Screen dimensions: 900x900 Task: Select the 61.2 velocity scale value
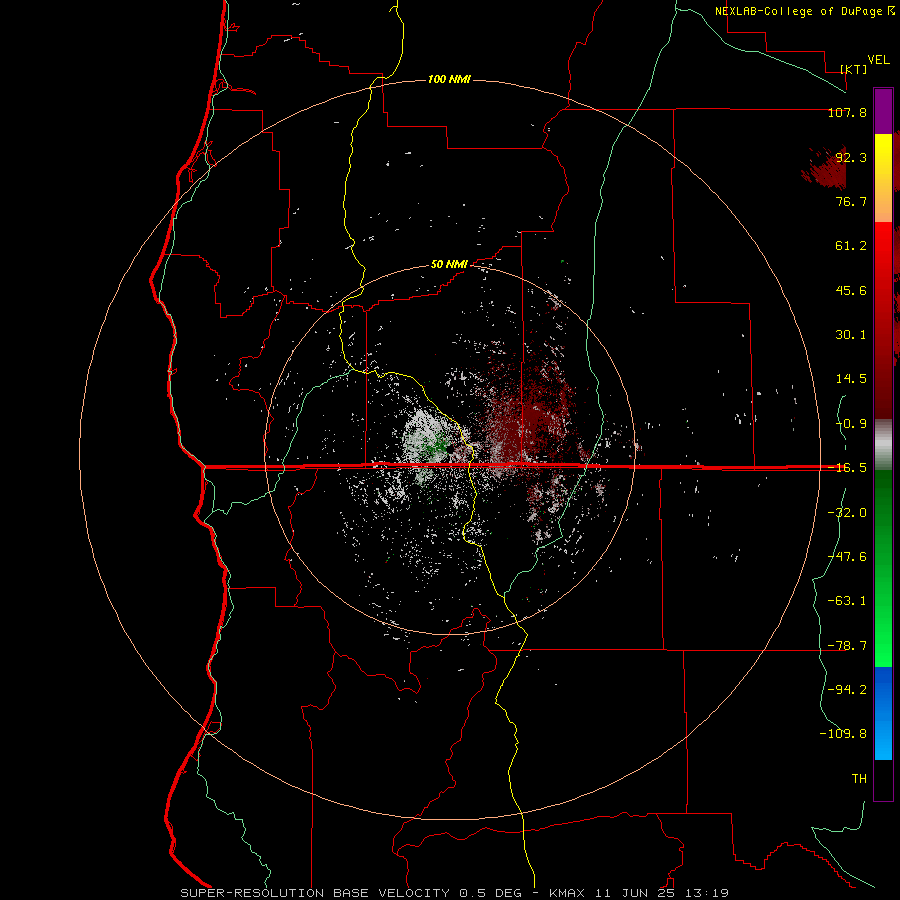851,246
